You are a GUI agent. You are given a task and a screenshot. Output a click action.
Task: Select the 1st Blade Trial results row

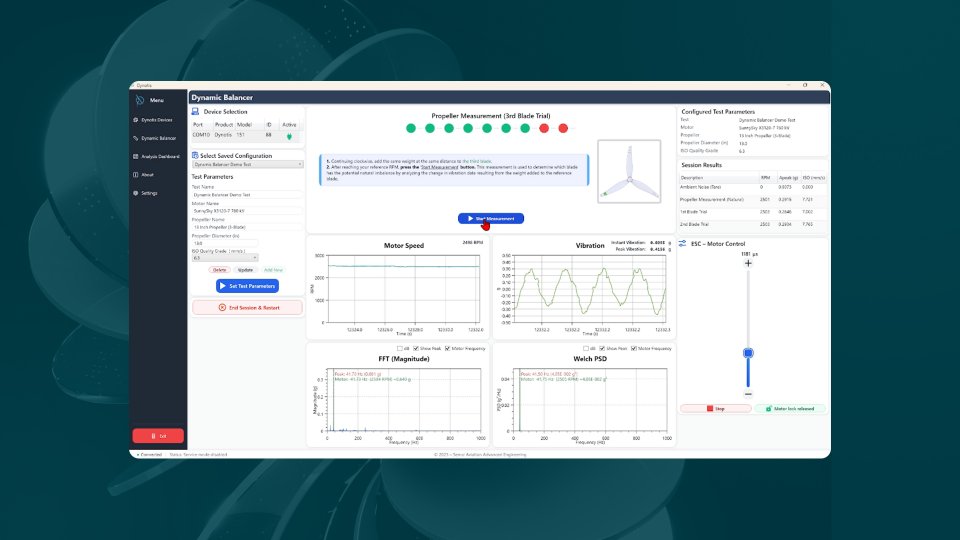point(752,212)
